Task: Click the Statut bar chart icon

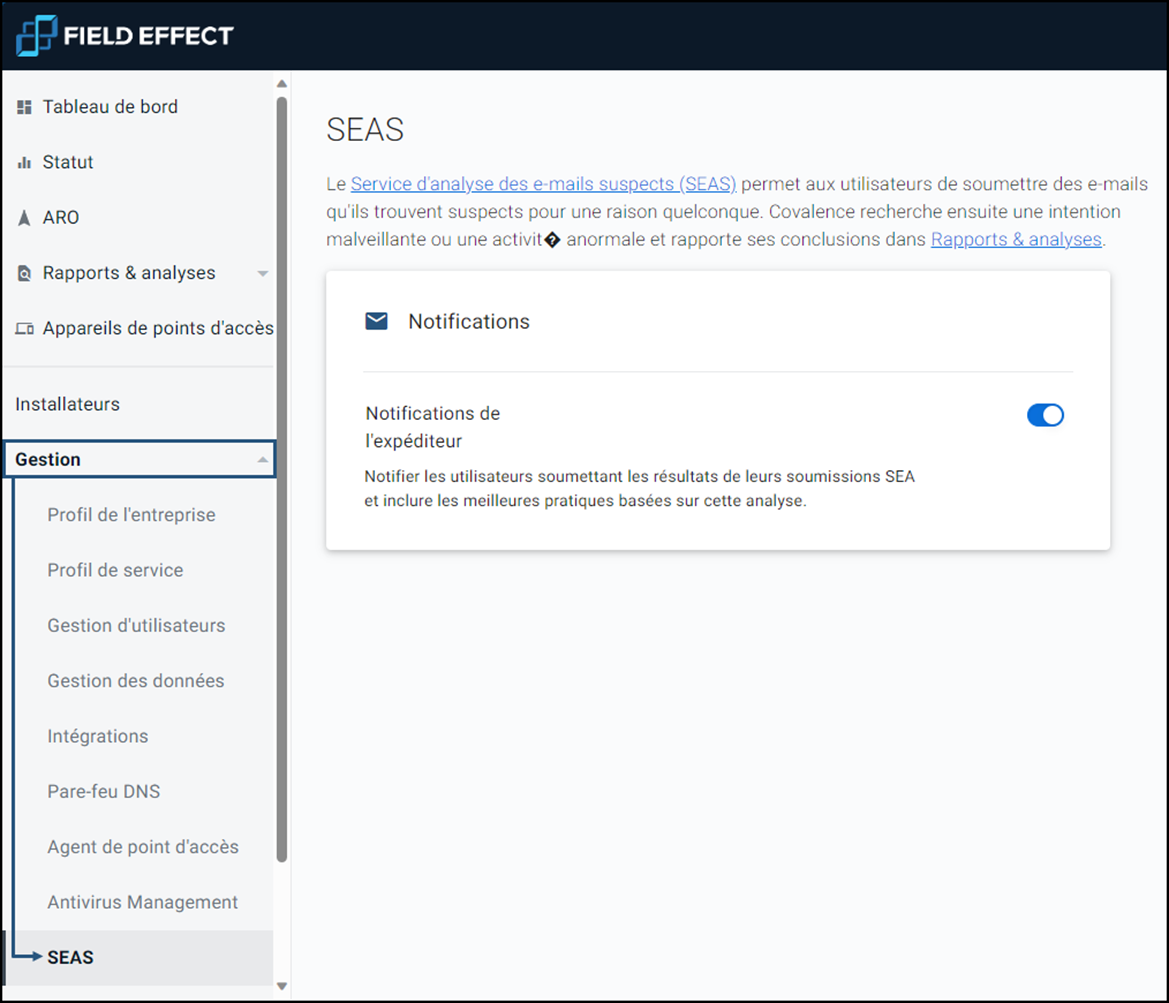Action: pyautogui.click(x=25, y=163)
